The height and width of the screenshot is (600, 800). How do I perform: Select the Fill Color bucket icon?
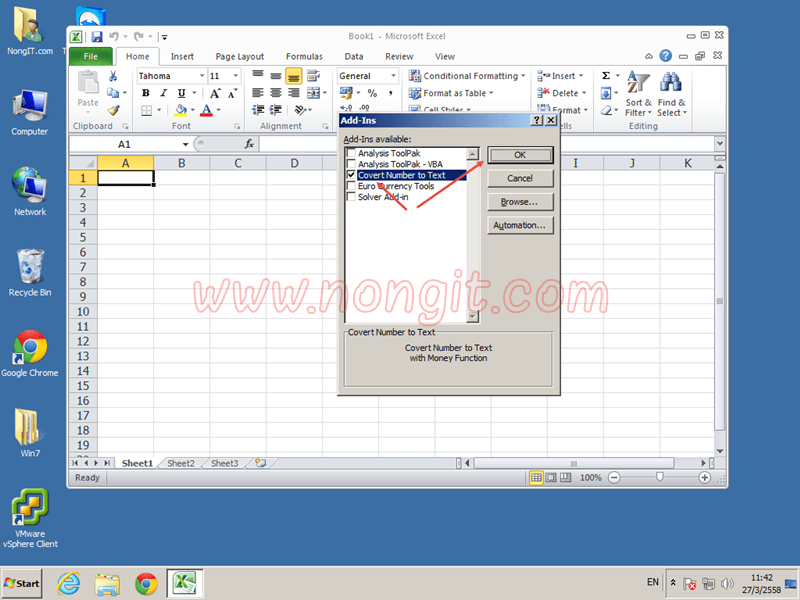[181, 109]
